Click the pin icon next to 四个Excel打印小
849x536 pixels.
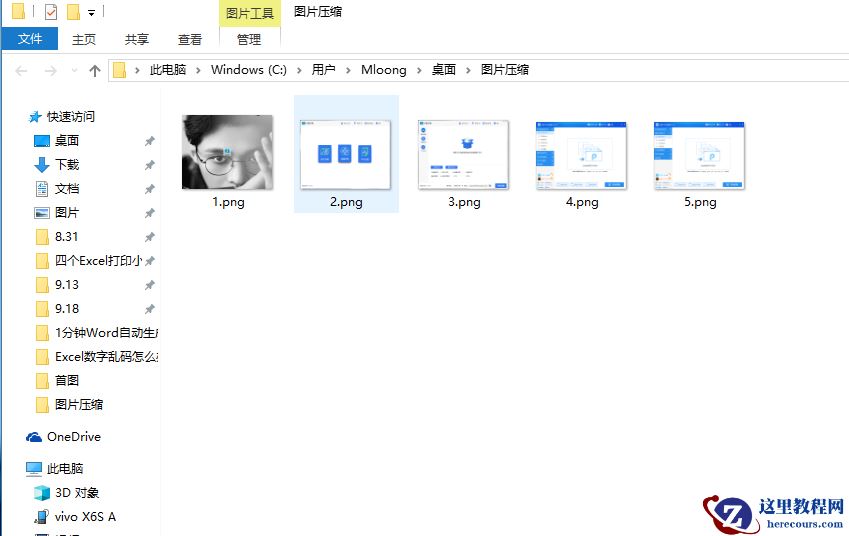(149, 260)
